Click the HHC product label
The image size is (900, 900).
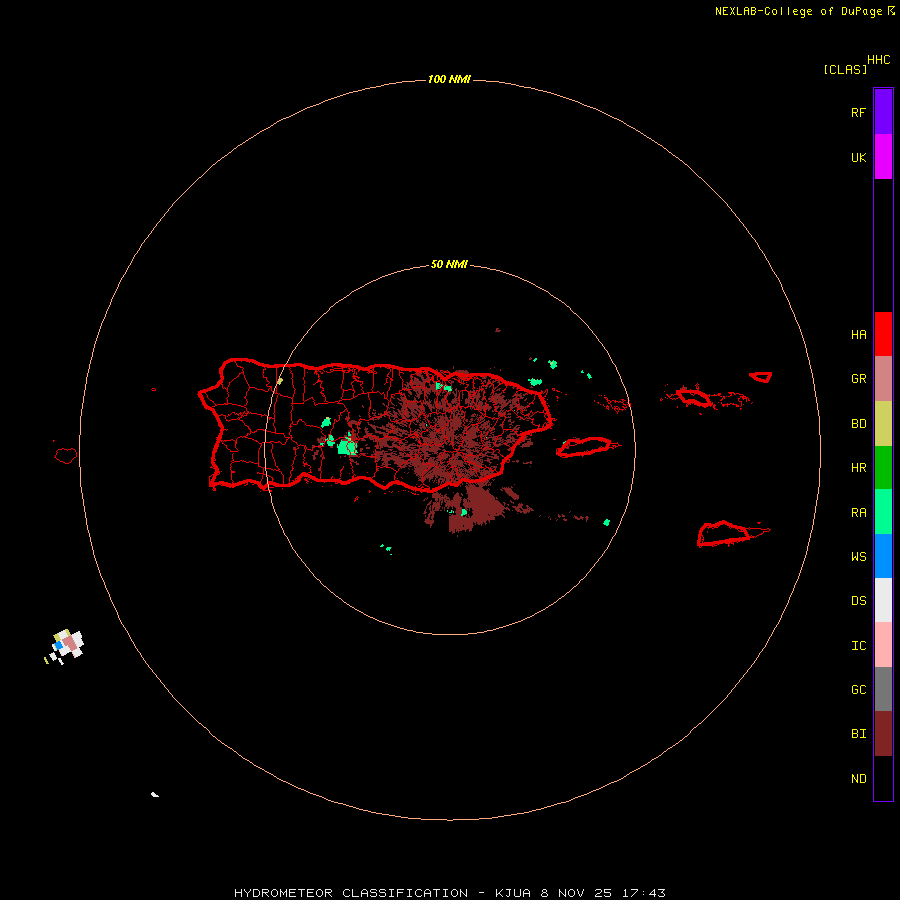tap(879, 60)
